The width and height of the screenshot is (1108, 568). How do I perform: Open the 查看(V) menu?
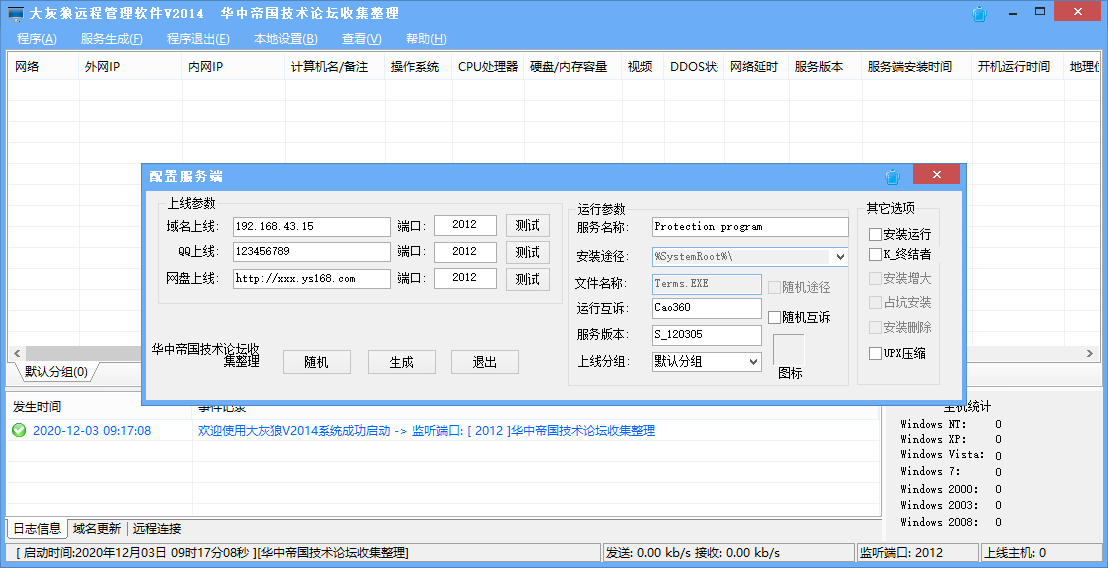point(362,39)
